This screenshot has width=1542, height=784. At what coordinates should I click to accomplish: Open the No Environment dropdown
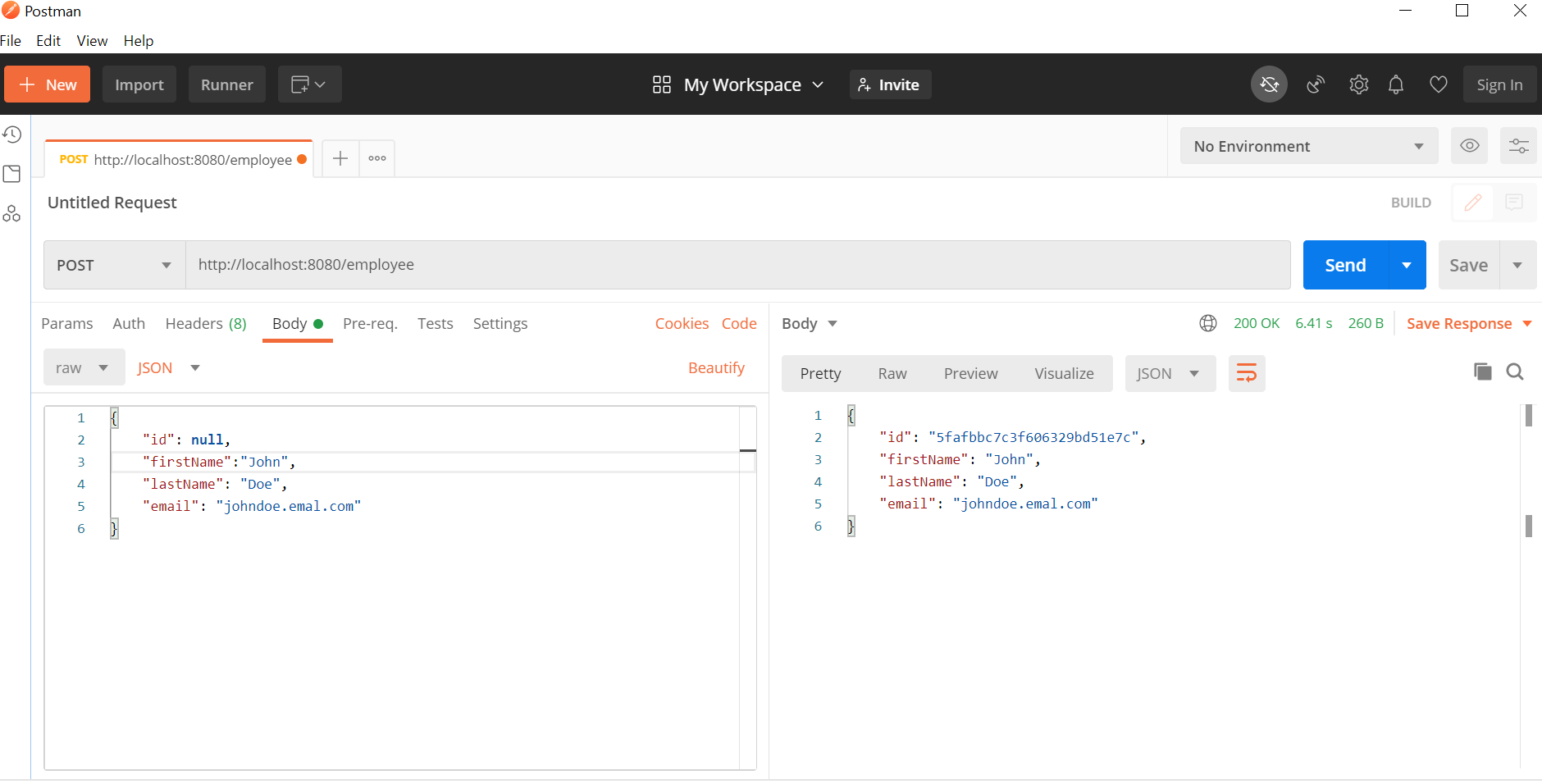[x=1308, y=146]
